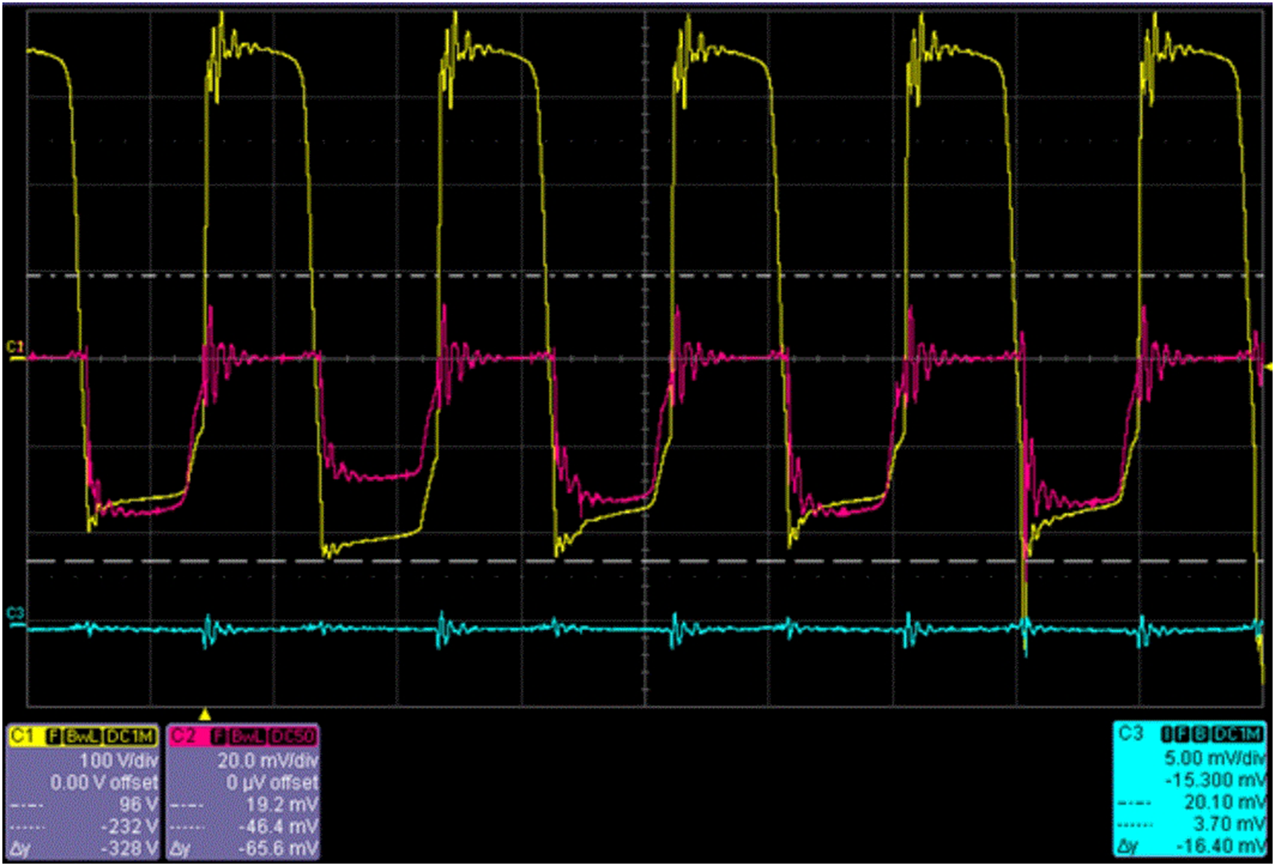This screenshot has height=866, width=1275.
Task: Click the yellow trigger time marker below grid
Action: tap(205, 712)
